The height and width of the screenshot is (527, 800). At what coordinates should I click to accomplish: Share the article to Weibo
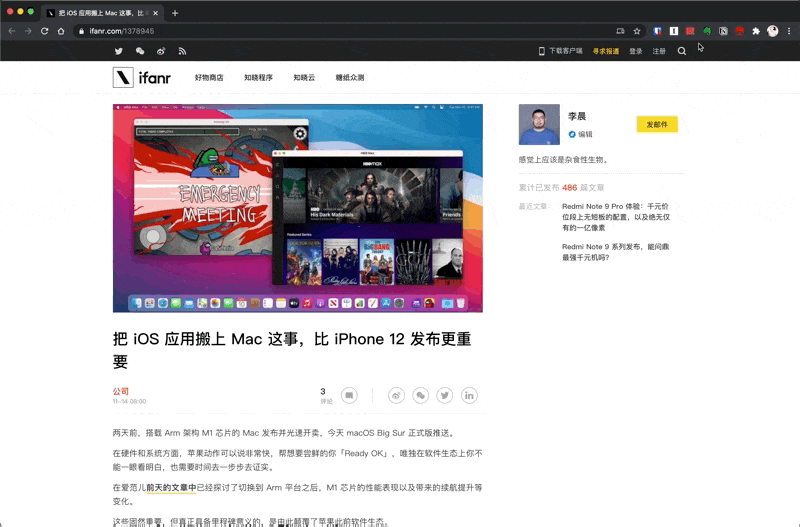396,395
